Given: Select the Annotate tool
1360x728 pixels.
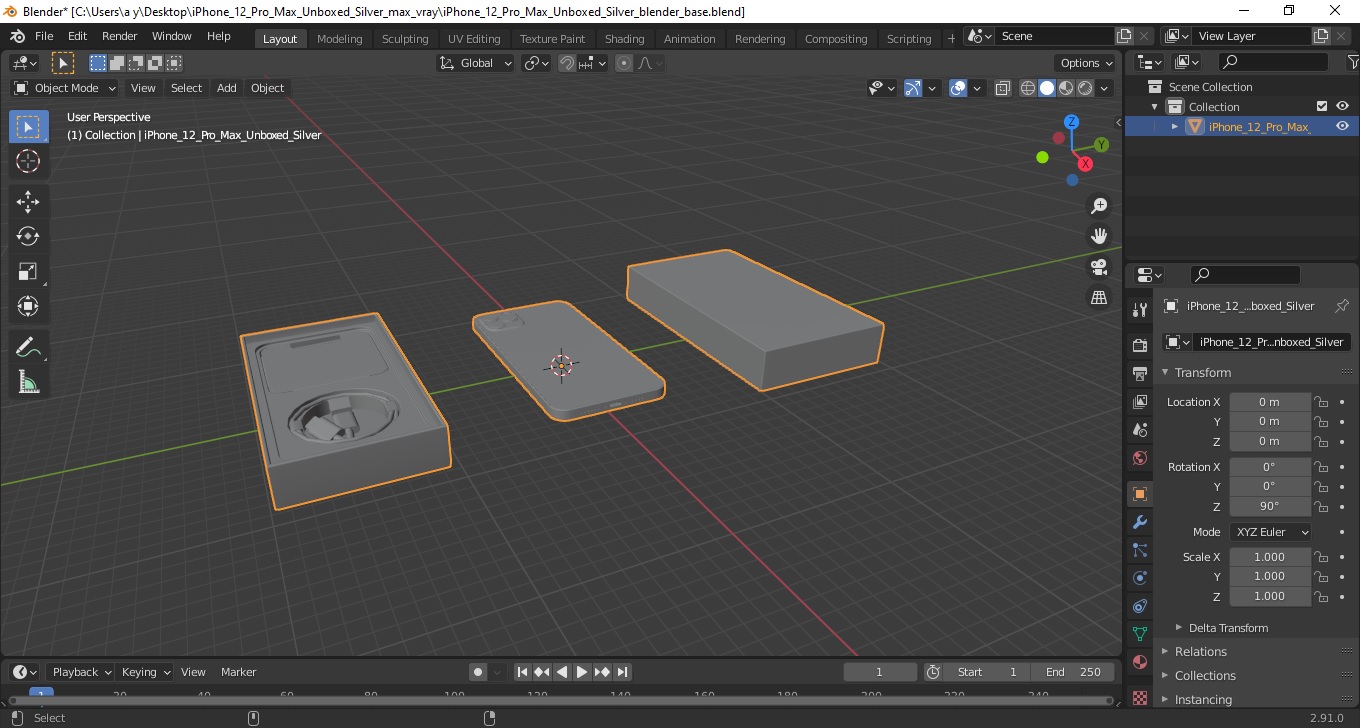Looking at the screenshot, I should point(28,347).
